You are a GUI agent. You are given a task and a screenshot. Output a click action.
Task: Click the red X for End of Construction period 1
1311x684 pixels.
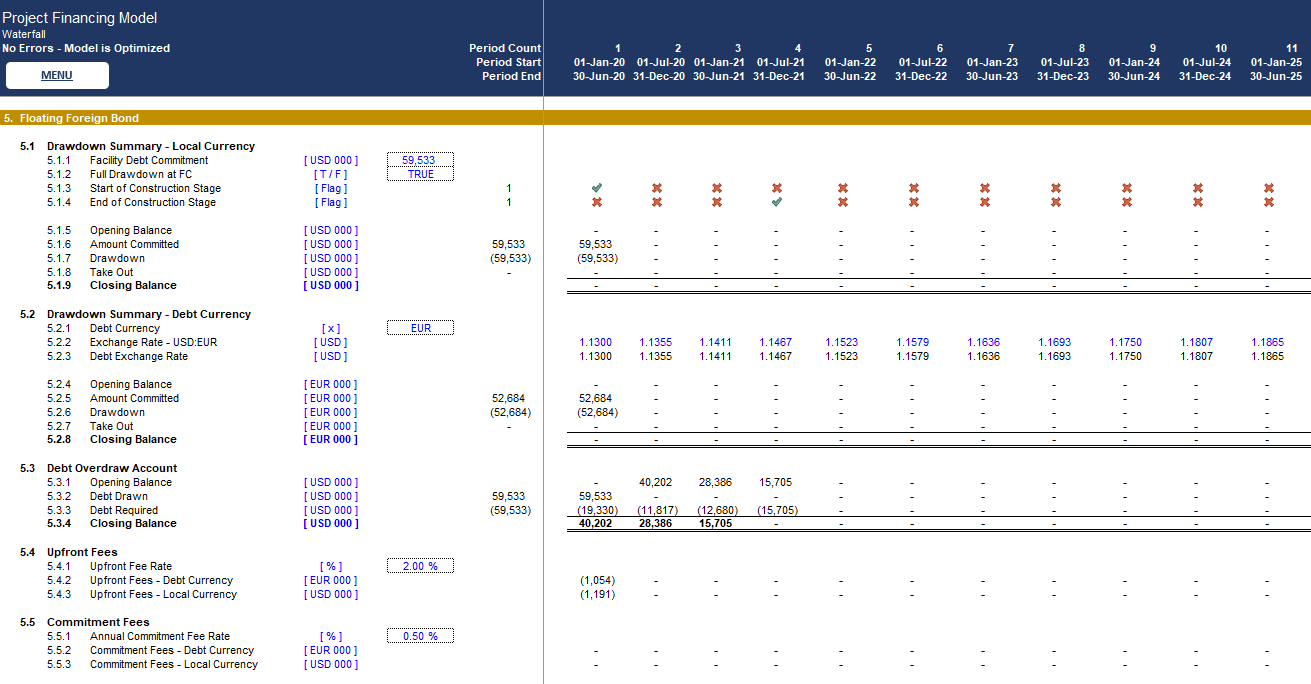click(x=598, y=202)
